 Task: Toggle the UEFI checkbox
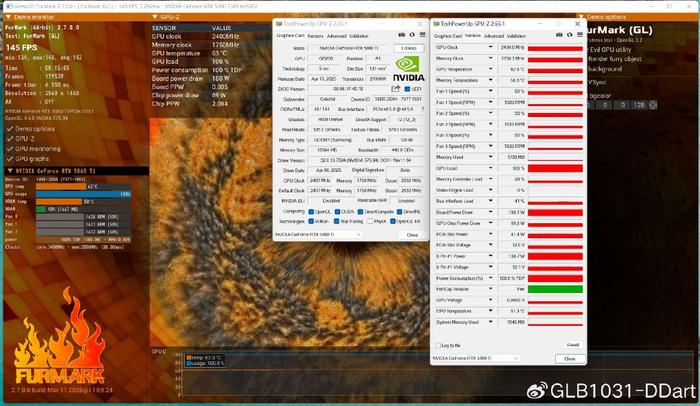click(407, 89)
